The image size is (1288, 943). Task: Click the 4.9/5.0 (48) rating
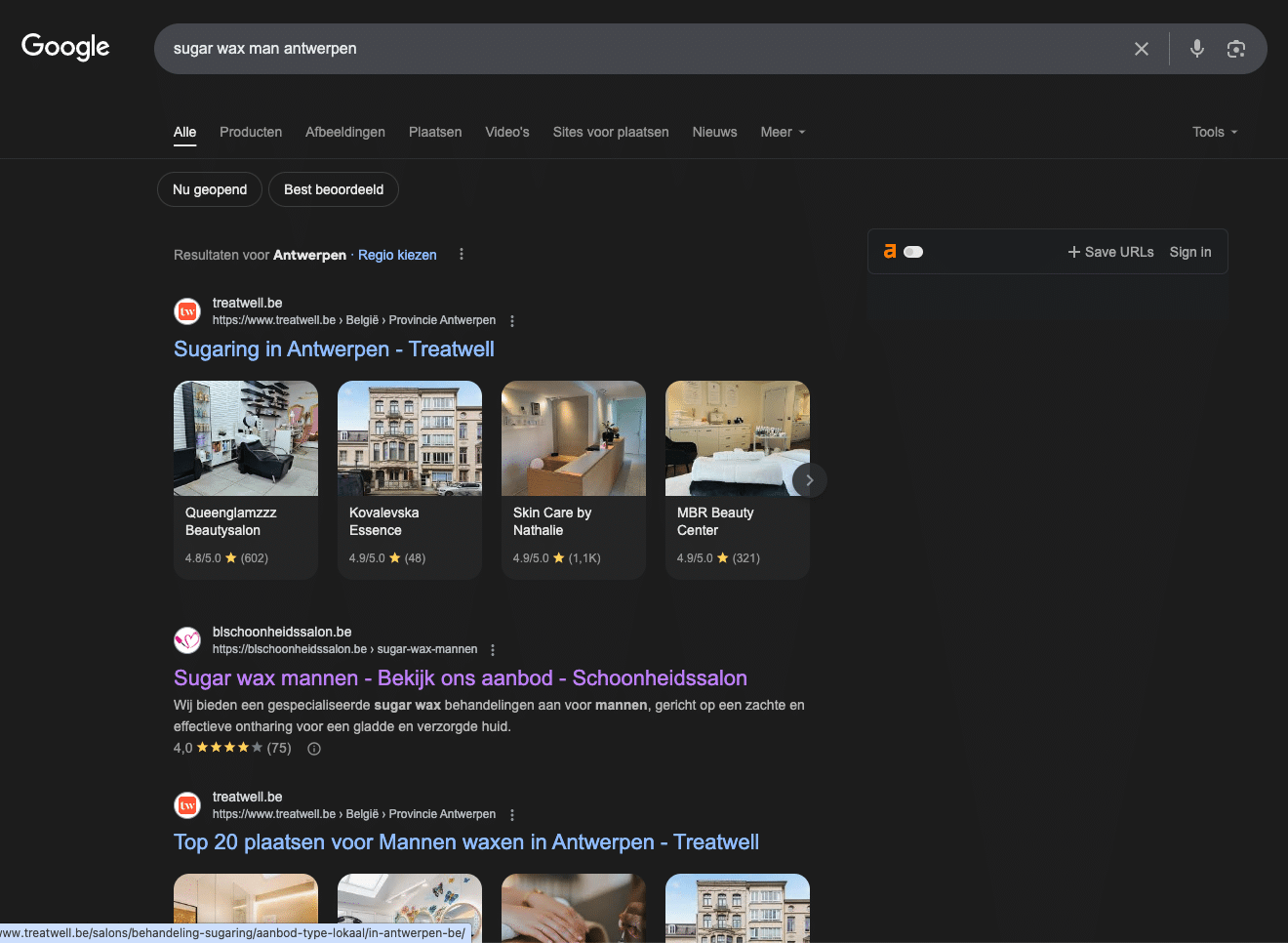coord(387,558)
